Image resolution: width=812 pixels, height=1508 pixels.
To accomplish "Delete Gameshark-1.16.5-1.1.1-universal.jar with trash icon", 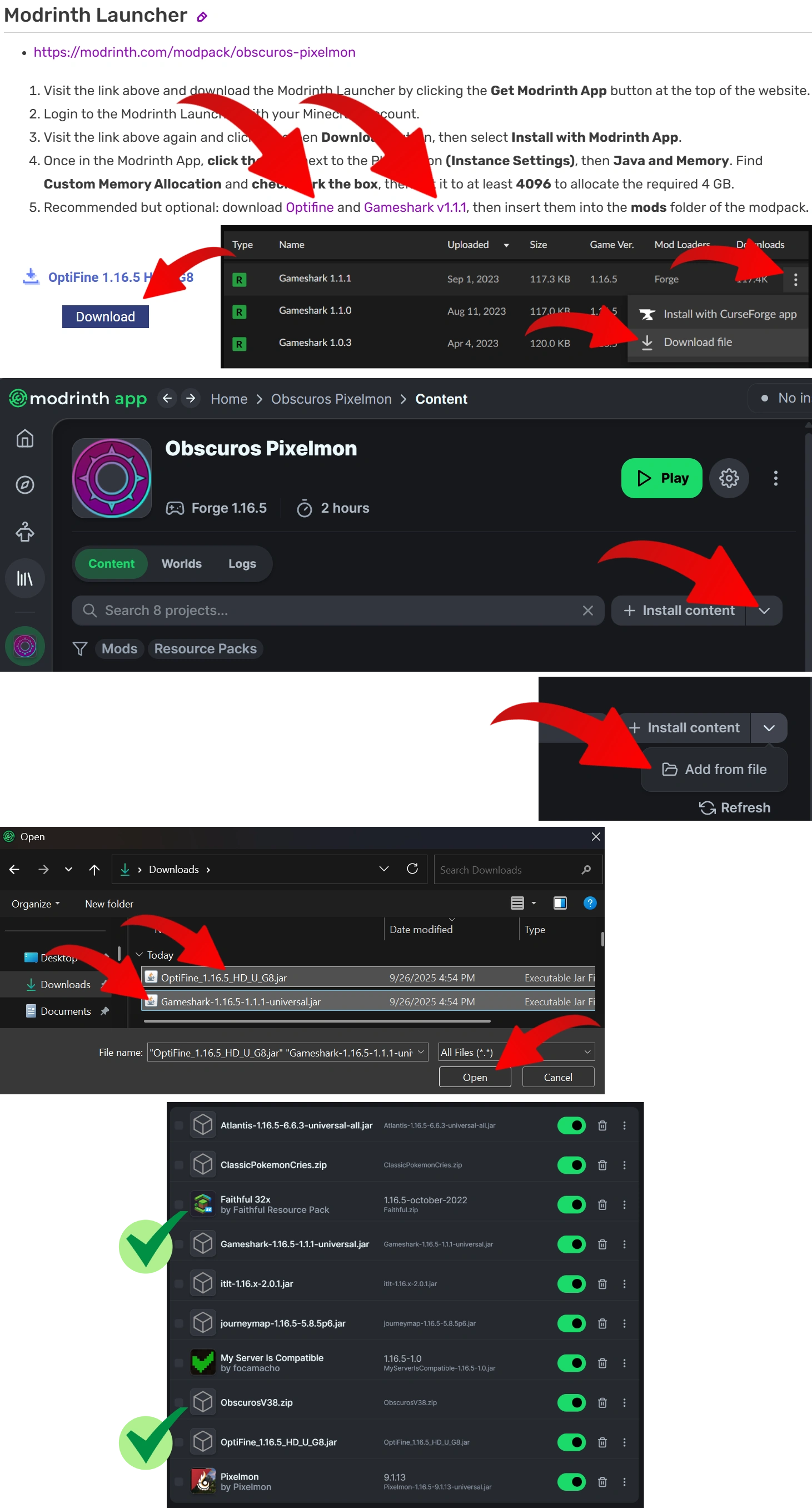I will click(602, 1244).
